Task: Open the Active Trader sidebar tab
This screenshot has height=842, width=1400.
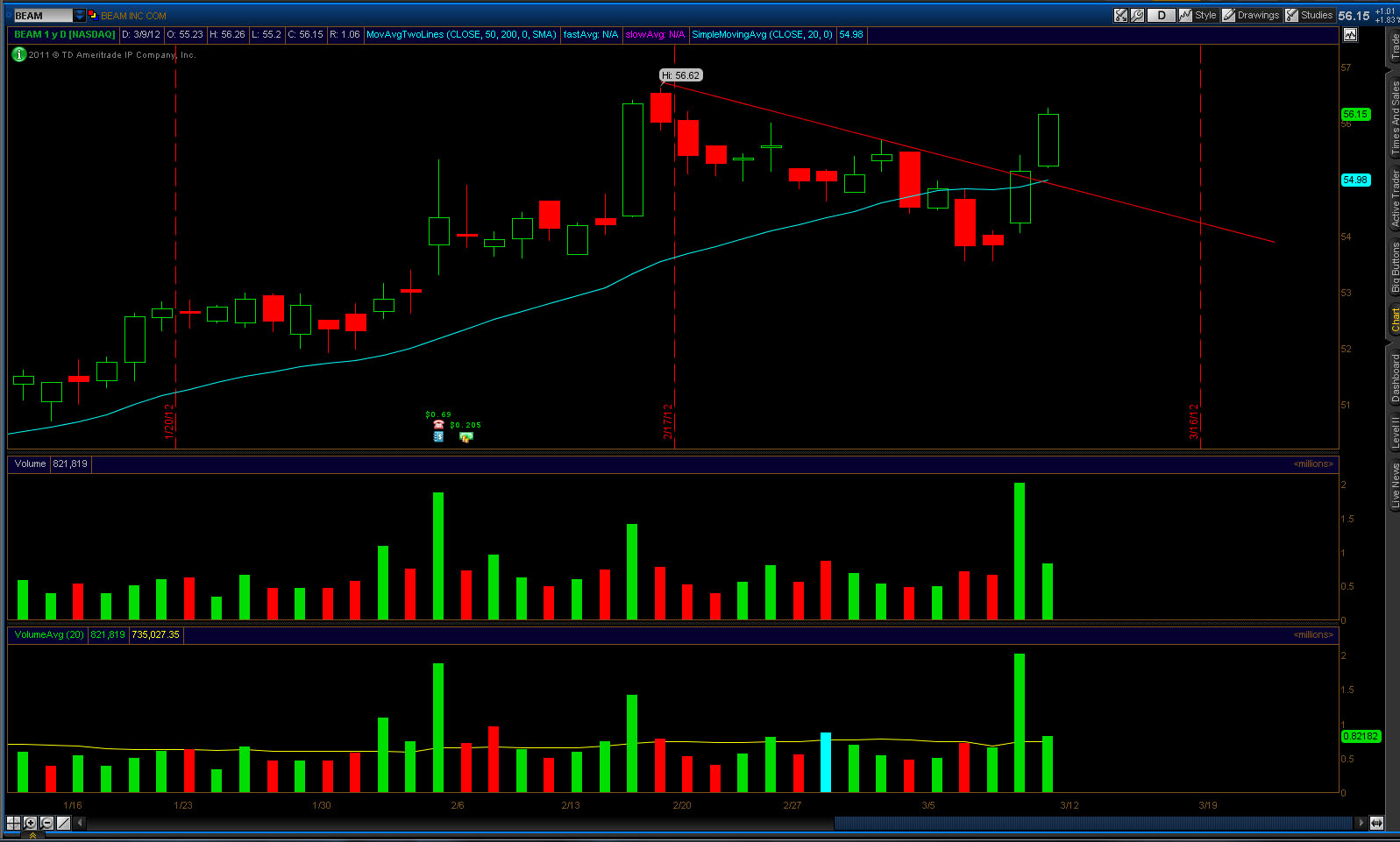Action: [1394, 200]
